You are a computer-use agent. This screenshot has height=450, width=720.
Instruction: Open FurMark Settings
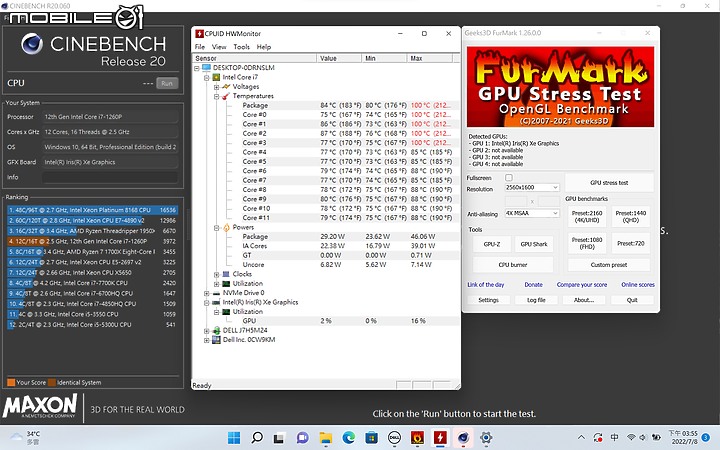(488, 300)
